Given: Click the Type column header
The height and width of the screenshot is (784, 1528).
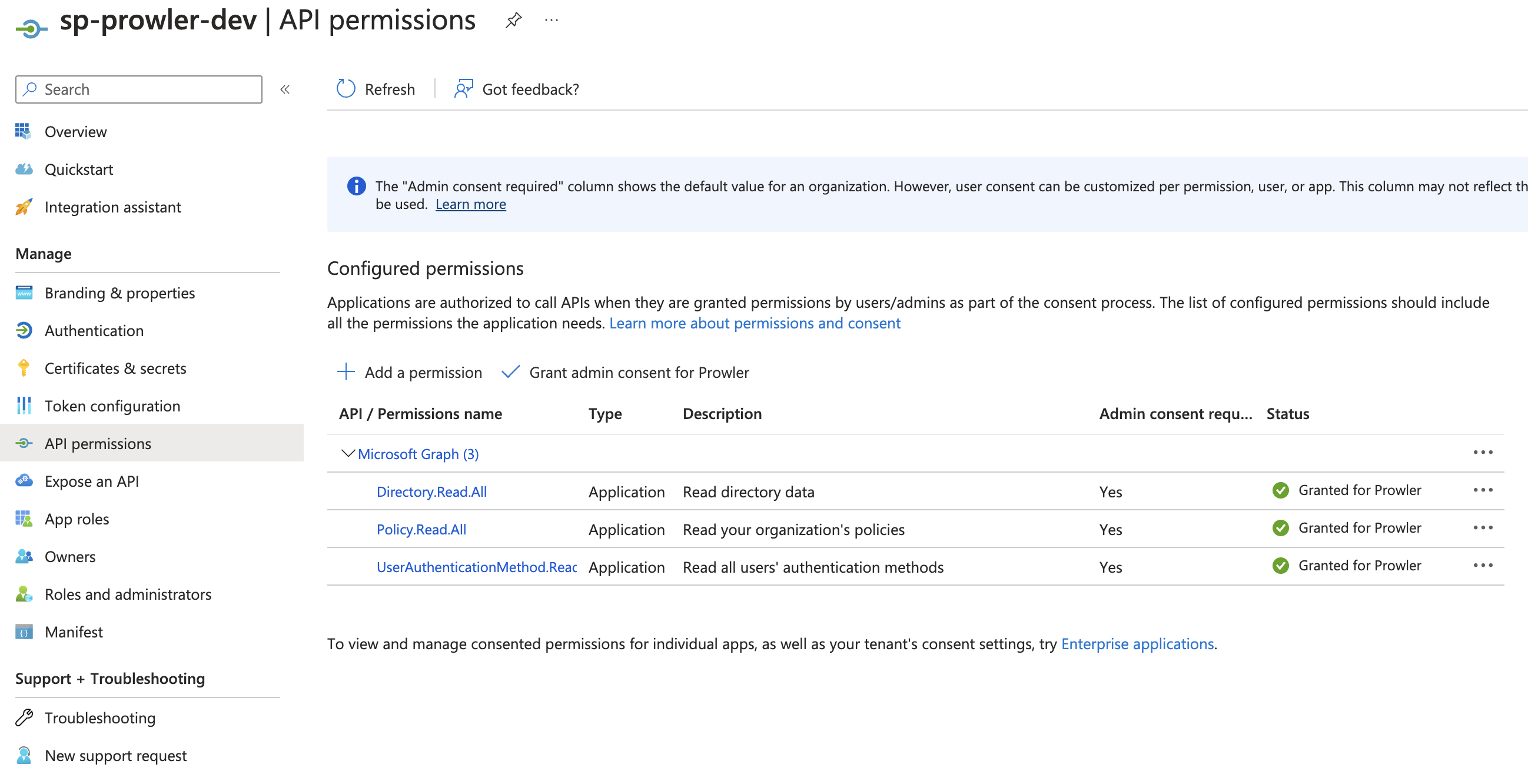Looking at the screenshot, I should click(605, 413).
